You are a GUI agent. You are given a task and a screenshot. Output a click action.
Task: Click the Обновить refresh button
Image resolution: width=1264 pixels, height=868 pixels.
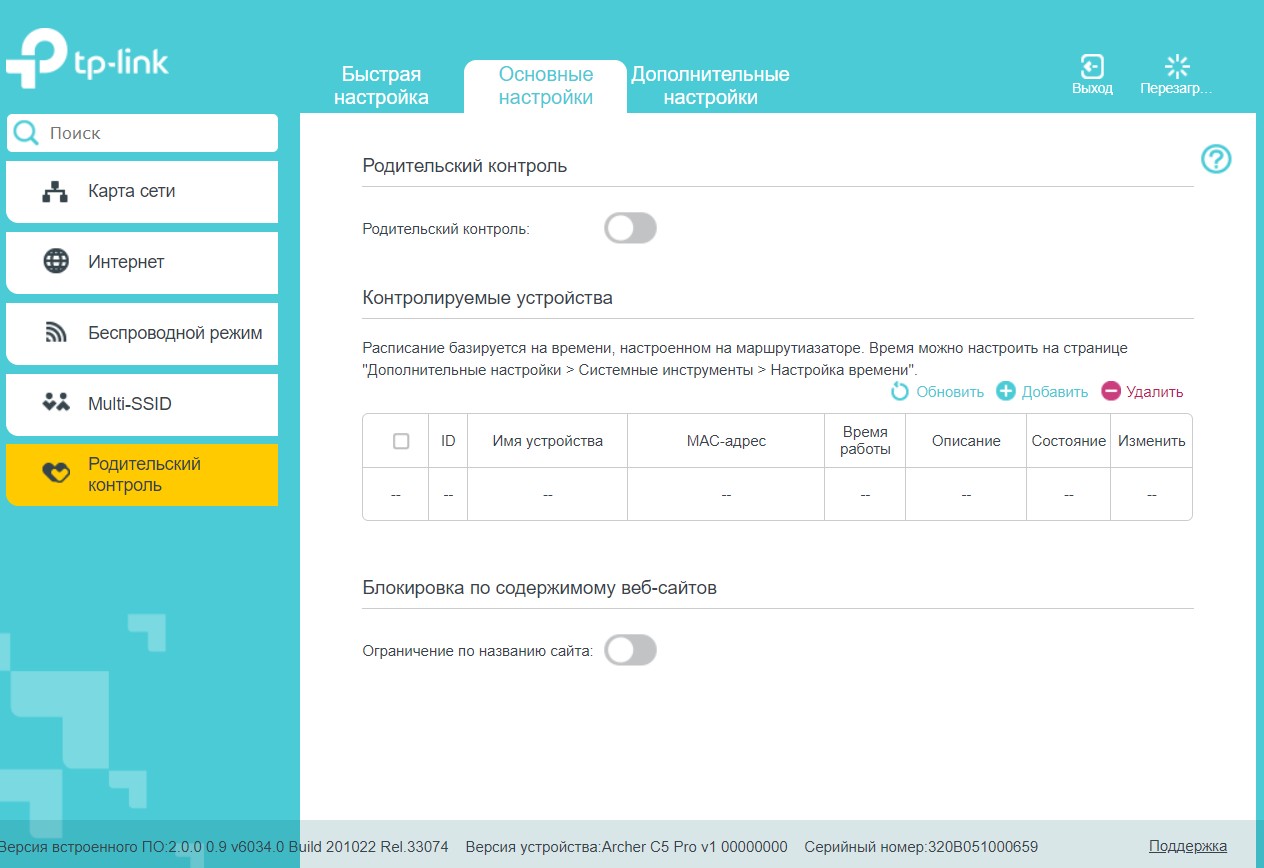938,392
